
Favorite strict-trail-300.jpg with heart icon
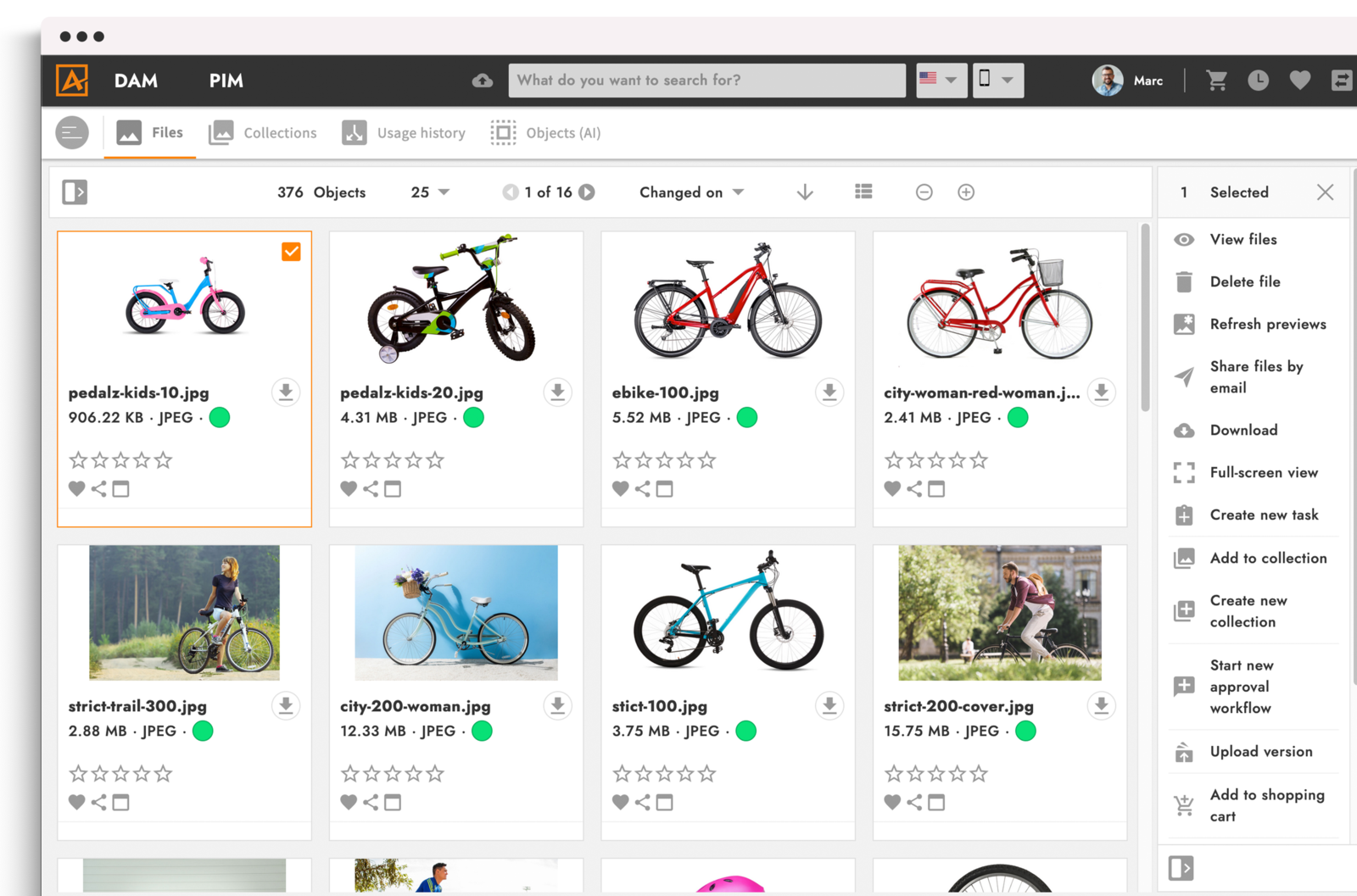(x=77, y=803)
